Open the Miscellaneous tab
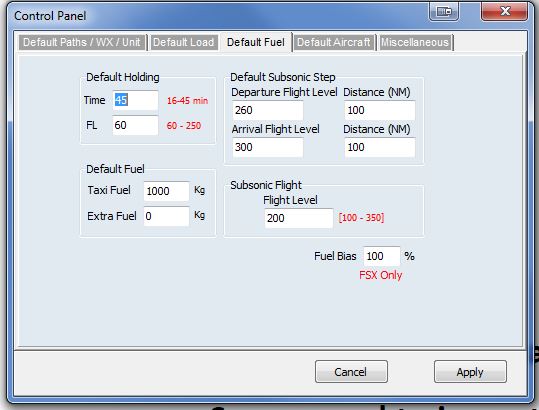The height and width of the screenshot is (410, 539). point(415,42)
